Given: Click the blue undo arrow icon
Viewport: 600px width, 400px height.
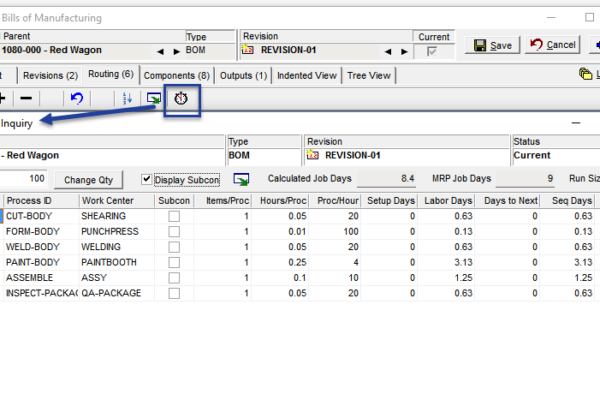Looking at the screenshot, I should point(77,98).
